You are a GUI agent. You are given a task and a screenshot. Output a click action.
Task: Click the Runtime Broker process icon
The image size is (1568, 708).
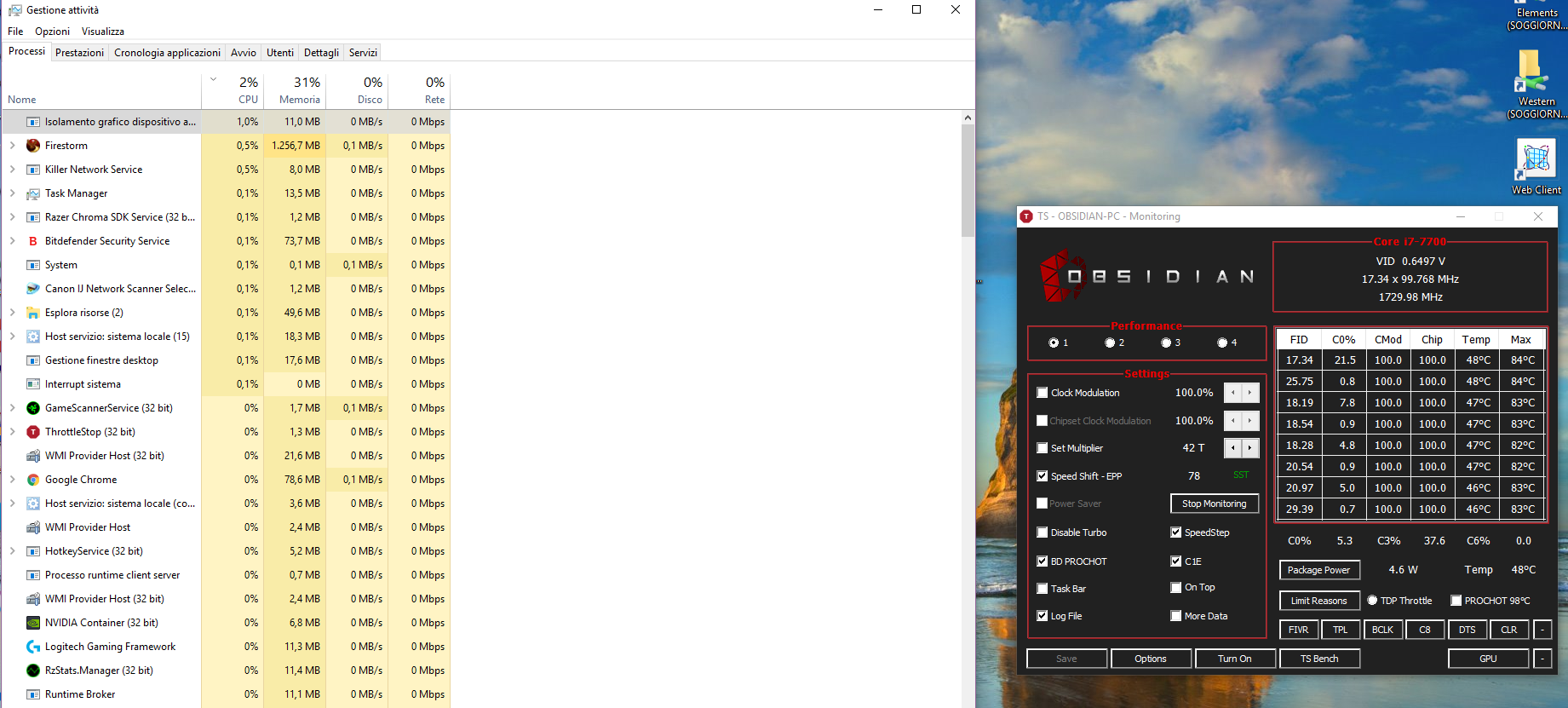[x=33, y=694]
